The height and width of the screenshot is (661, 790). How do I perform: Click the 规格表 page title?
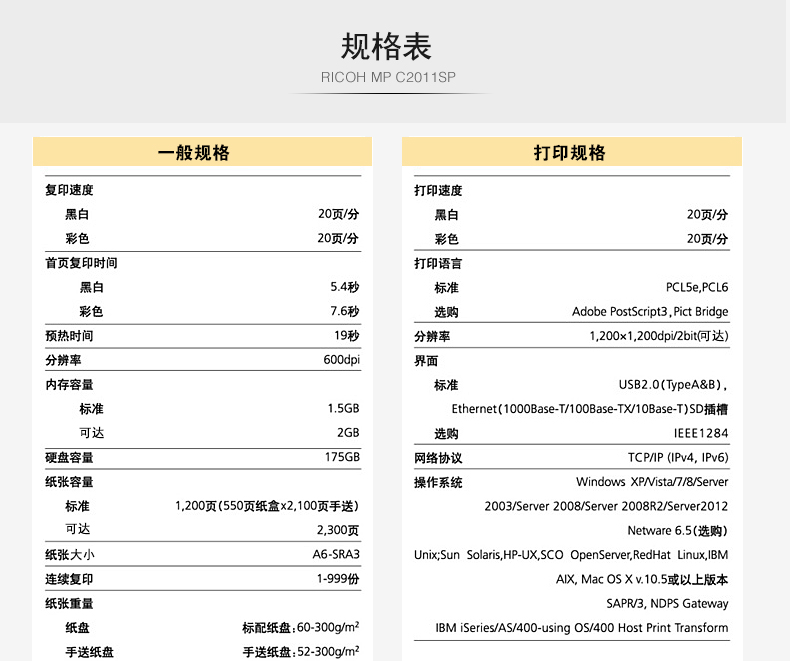click(386, 47)
